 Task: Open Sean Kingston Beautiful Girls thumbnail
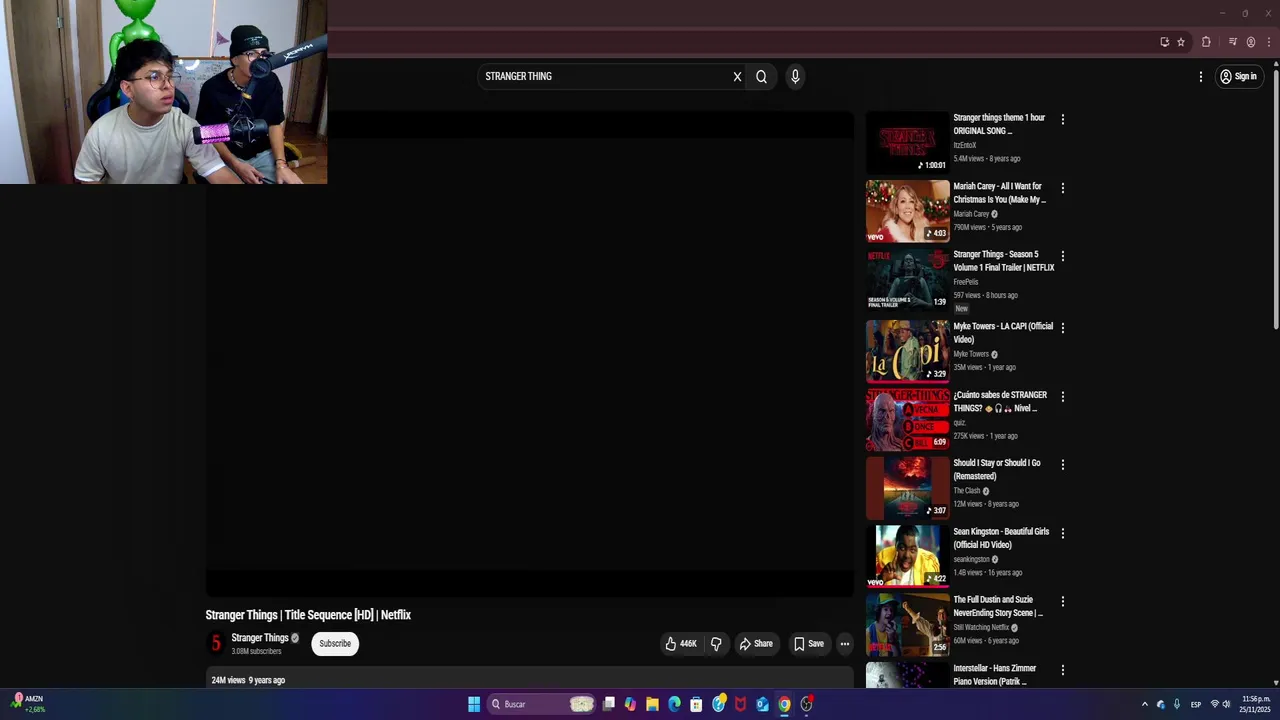point(907,556)
